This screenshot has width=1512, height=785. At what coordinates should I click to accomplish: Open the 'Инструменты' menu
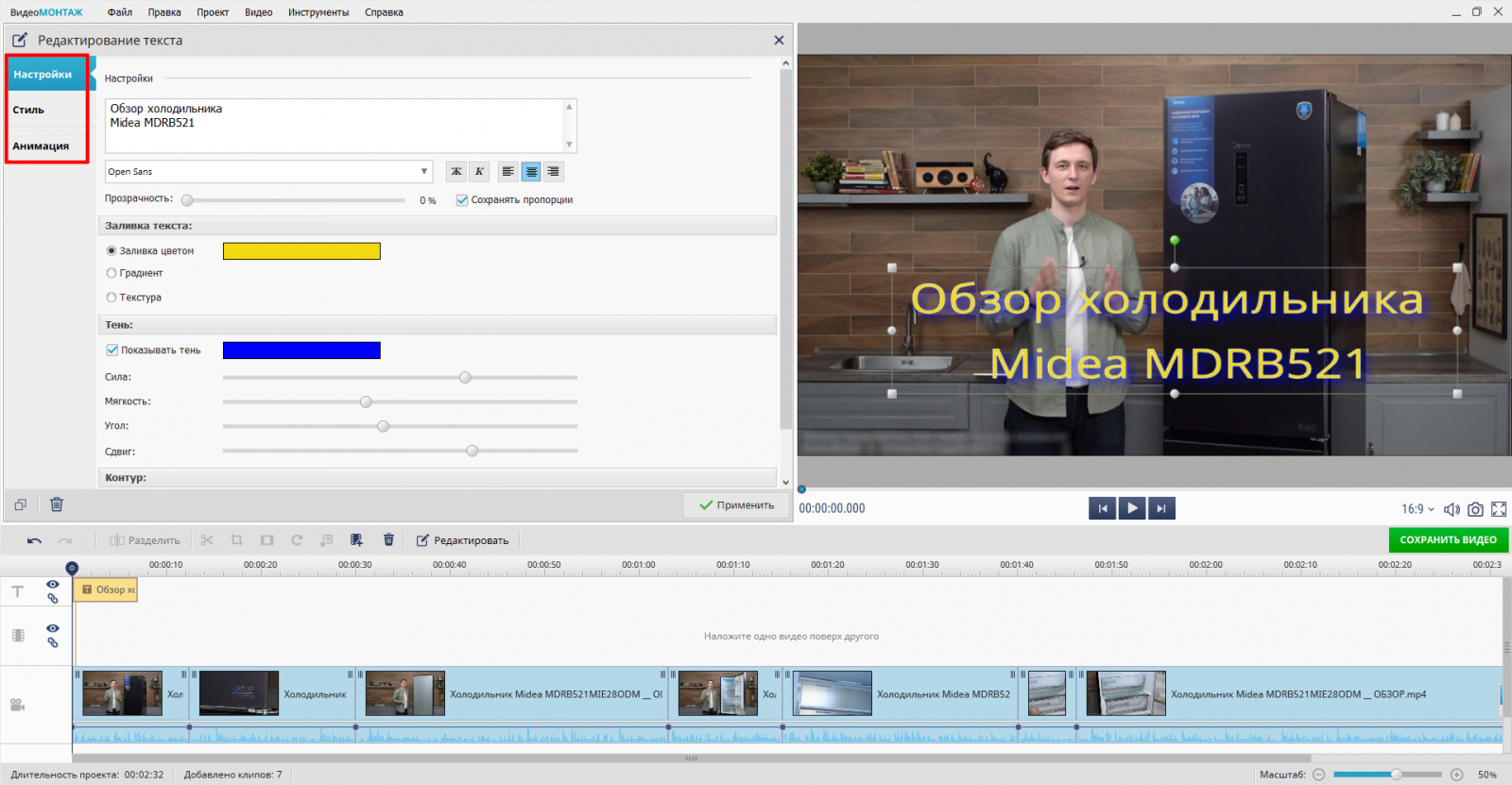(x=318, y=12)
